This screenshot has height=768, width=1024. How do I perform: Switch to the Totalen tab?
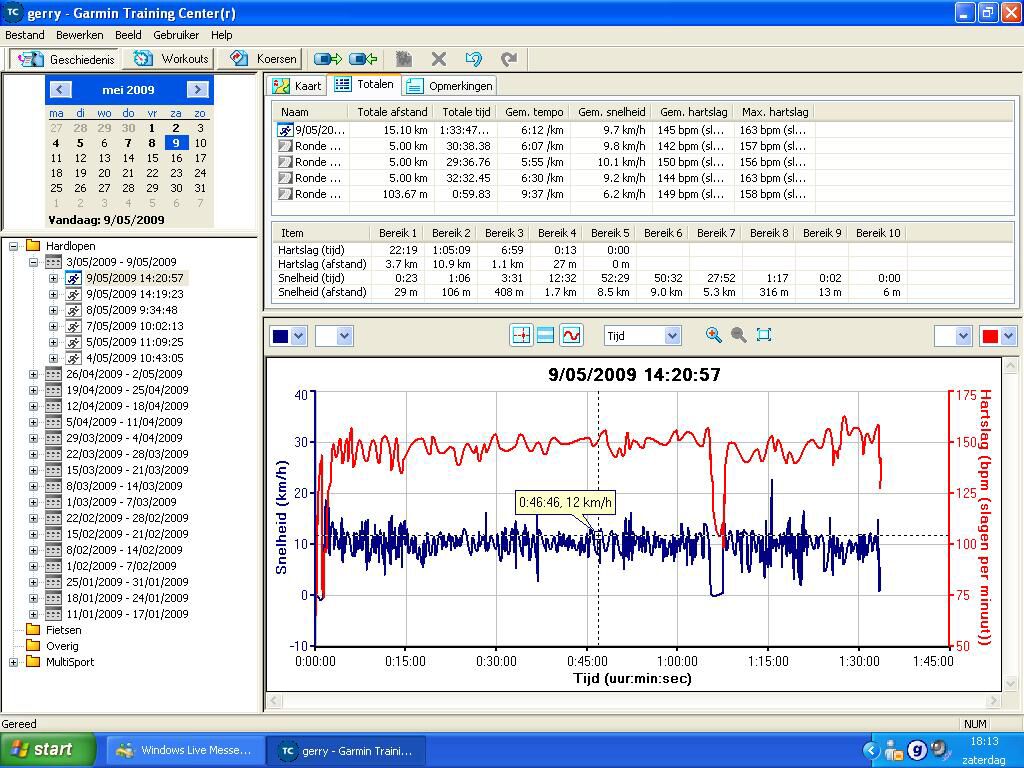coord(364,84)
